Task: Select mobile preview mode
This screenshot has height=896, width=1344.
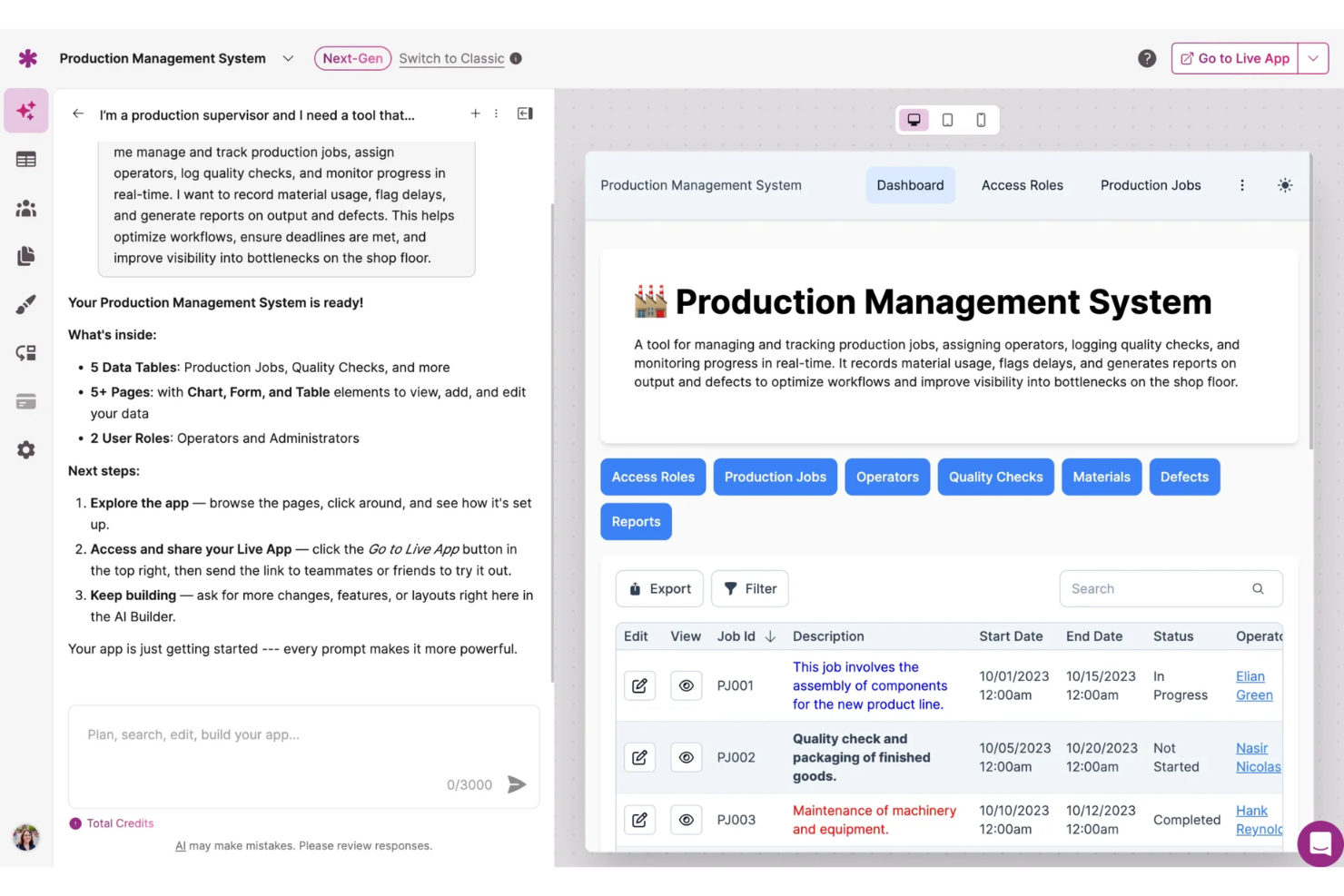Action: [981, 120]
